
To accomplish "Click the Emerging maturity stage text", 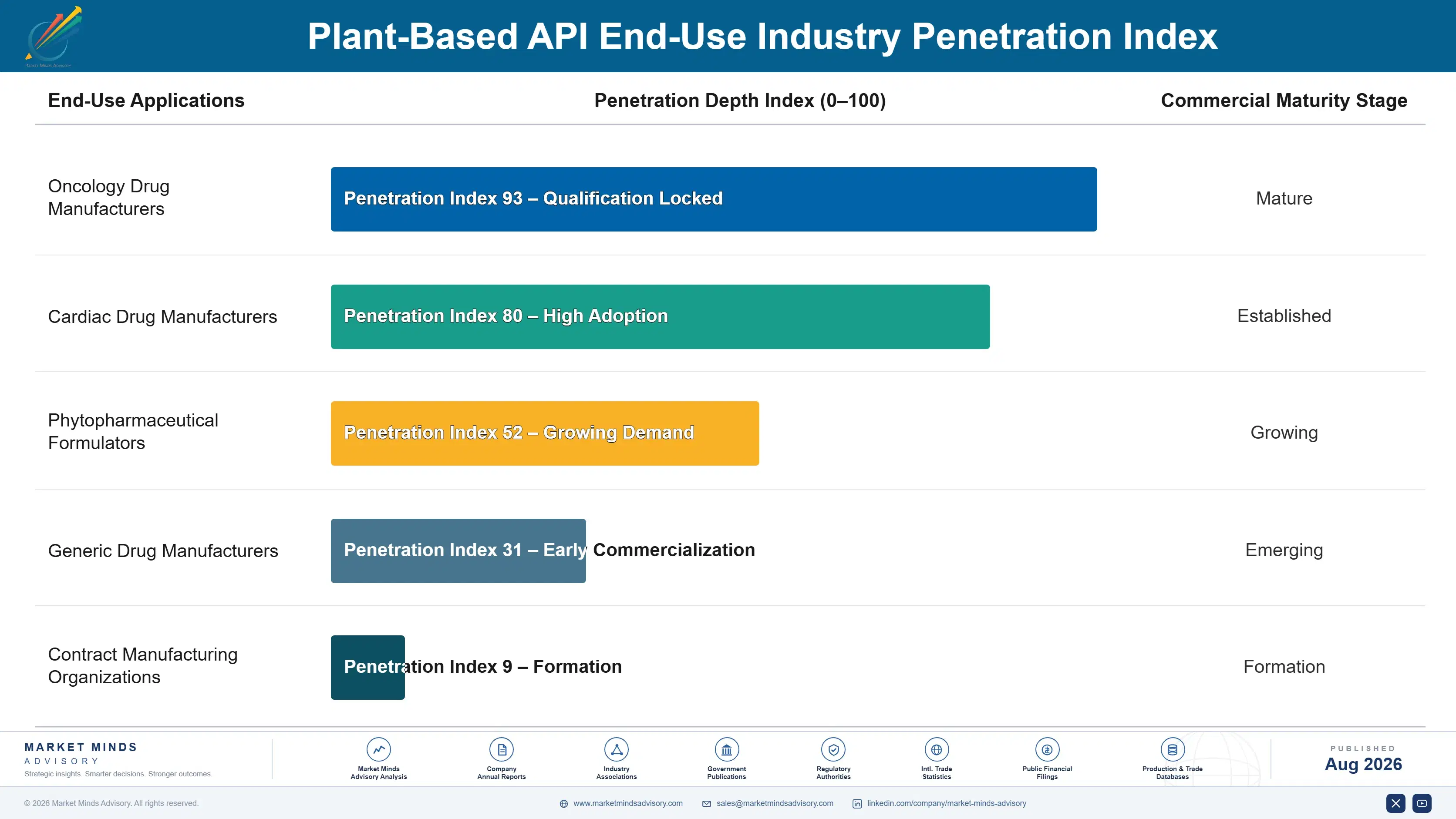I will [1284, 550].
